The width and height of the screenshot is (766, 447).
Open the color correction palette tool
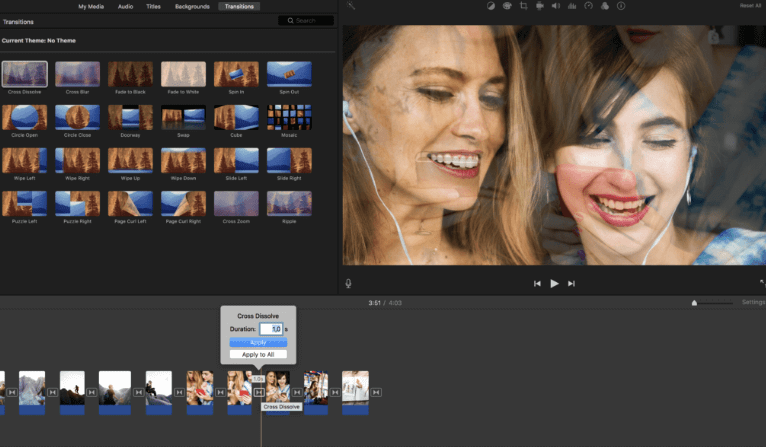pos(507,6)
